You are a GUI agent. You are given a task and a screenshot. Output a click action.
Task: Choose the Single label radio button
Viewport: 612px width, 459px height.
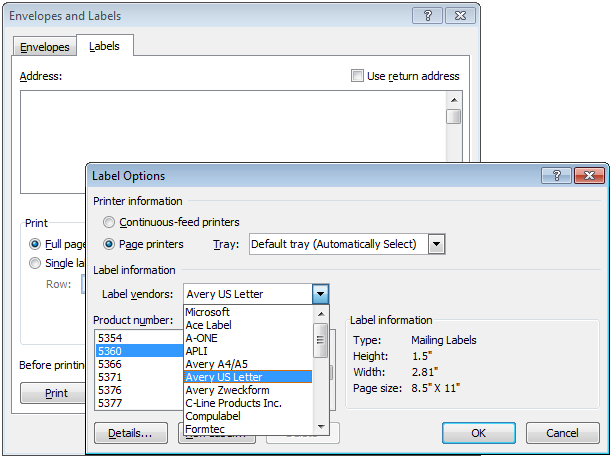pyautogui.click(x=35, y=263)
